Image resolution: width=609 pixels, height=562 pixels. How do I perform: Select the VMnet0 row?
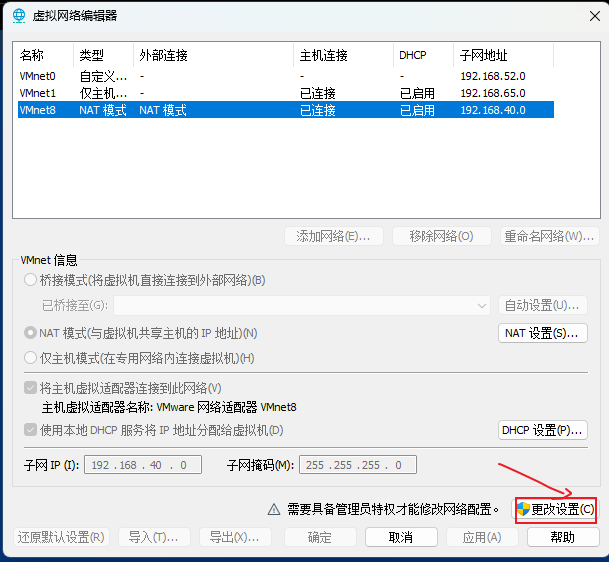point(286,76)
